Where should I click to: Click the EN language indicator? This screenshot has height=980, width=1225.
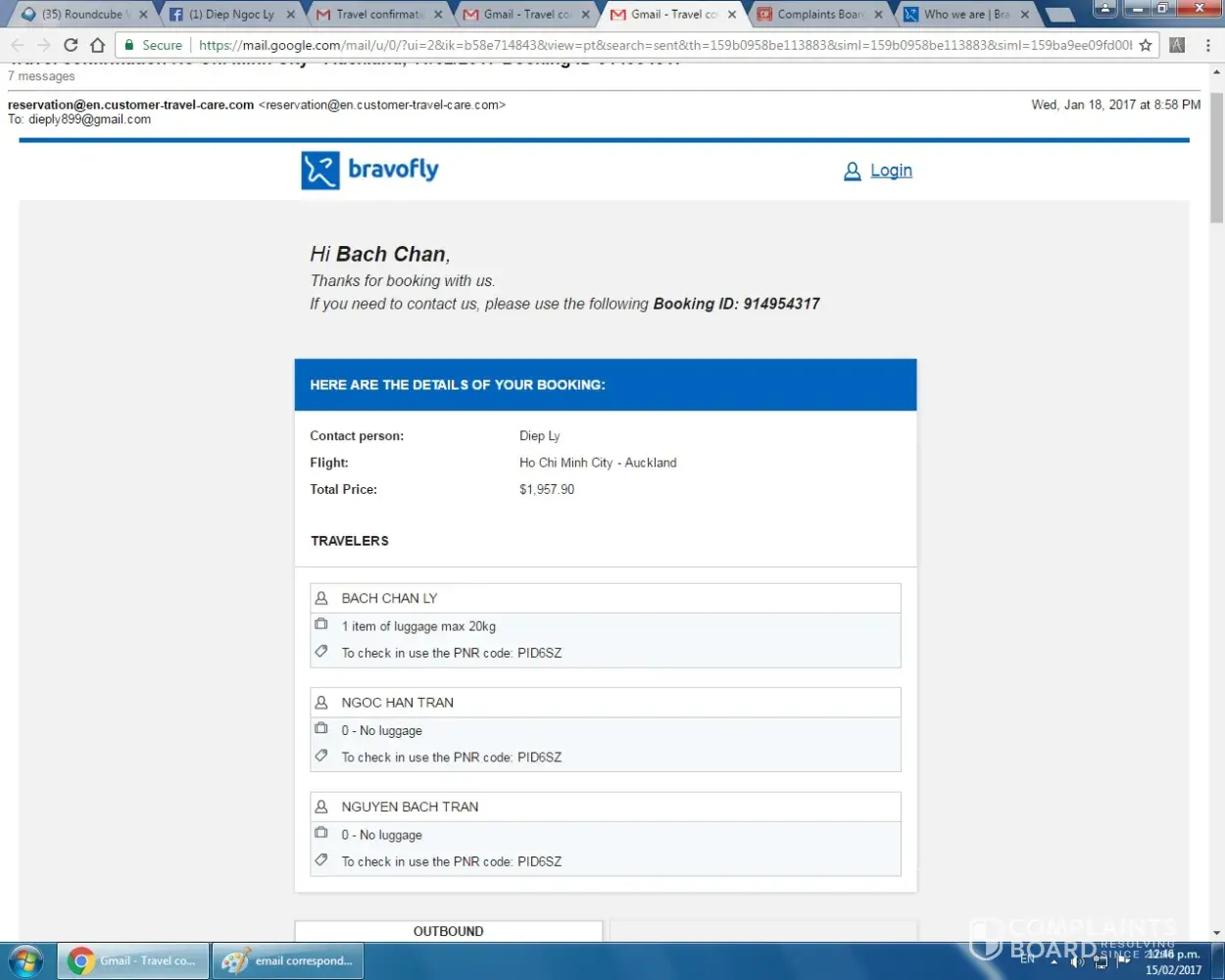(x=1027, y=959)
